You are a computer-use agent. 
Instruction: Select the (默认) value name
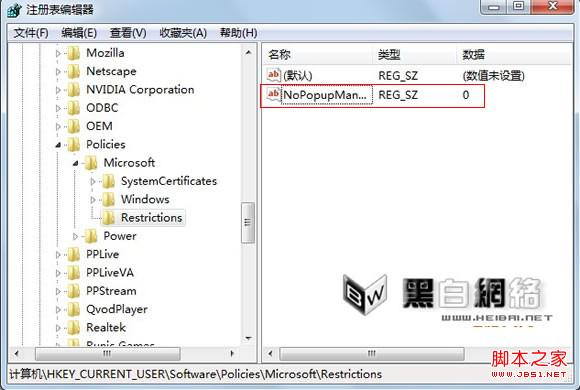point(298,75)
